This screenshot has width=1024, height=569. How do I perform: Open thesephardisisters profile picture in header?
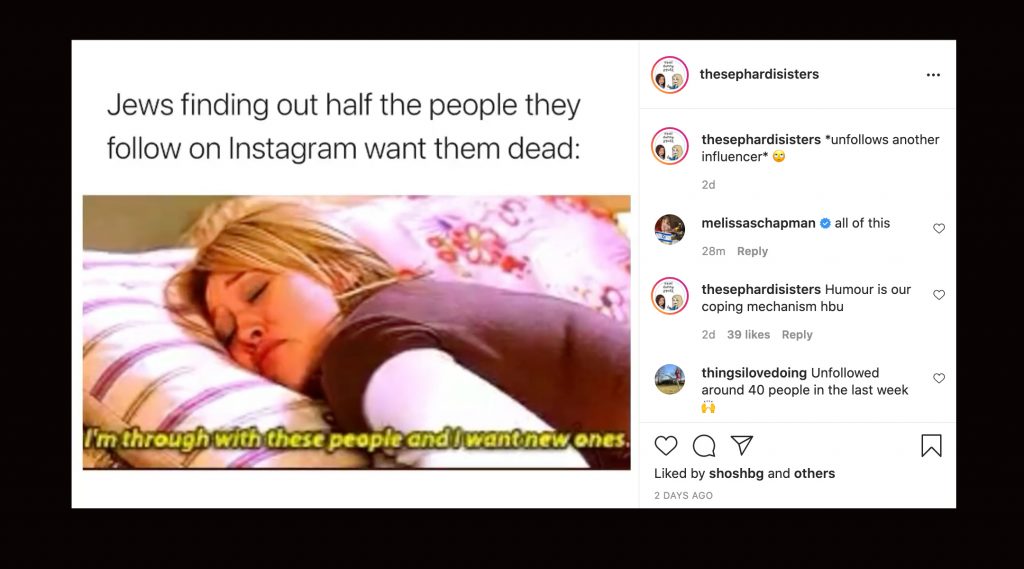669,75
